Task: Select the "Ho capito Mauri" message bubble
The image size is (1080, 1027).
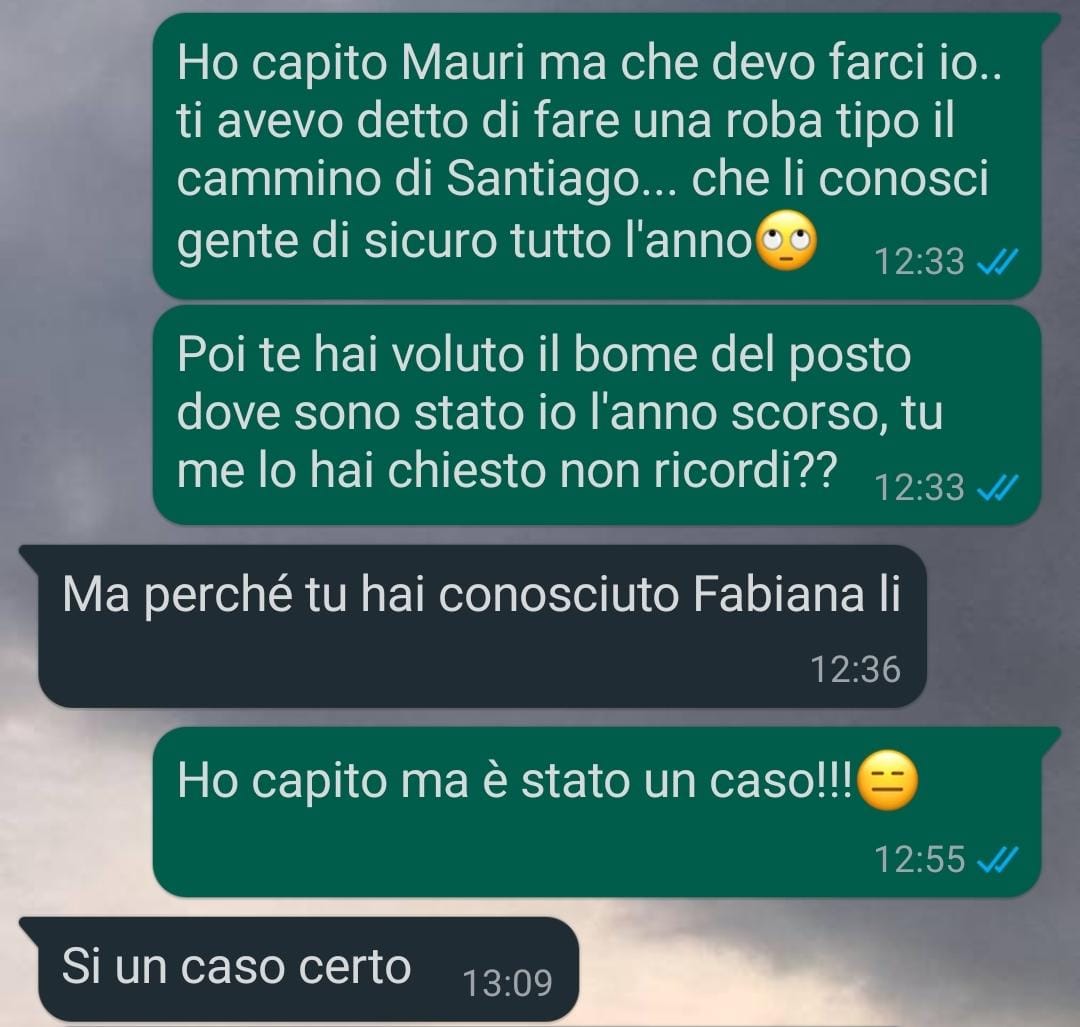Action: (x=596, y=156)
